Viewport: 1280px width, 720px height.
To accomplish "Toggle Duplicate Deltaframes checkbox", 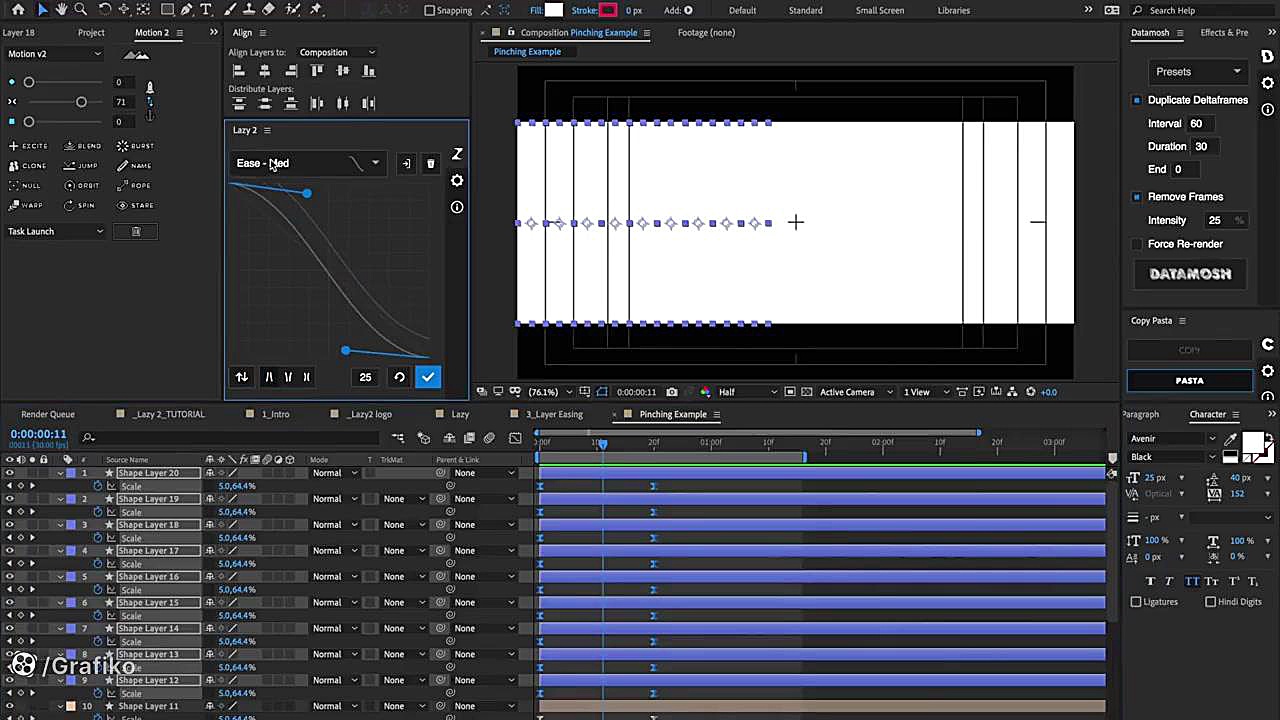I will tap(1137, 100).
